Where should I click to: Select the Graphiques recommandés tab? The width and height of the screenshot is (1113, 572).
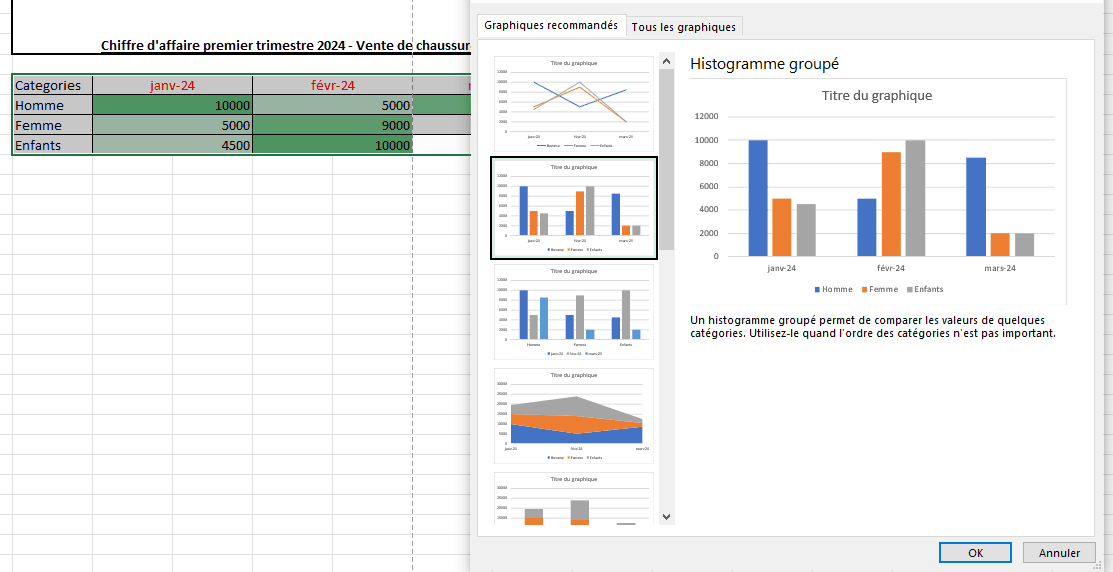[x=551, y=26]
